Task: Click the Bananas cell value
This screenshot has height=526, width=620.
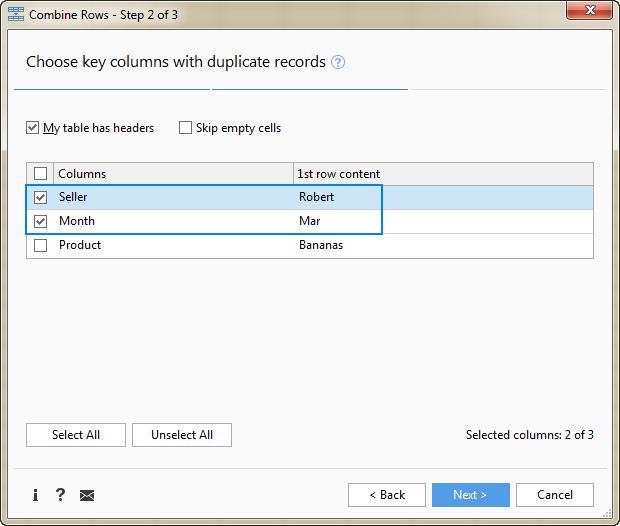Action: pos(321,245)
